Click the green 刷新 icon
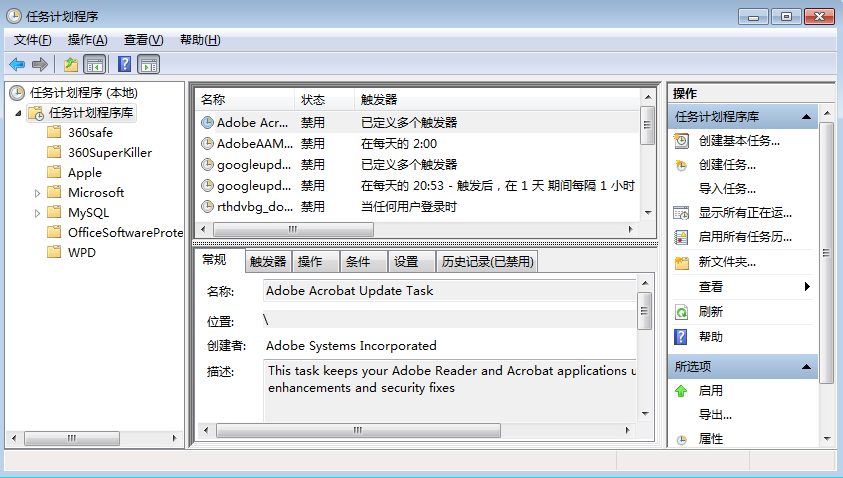843x478 pixels. pyautogui.click(x=681, y=312)
